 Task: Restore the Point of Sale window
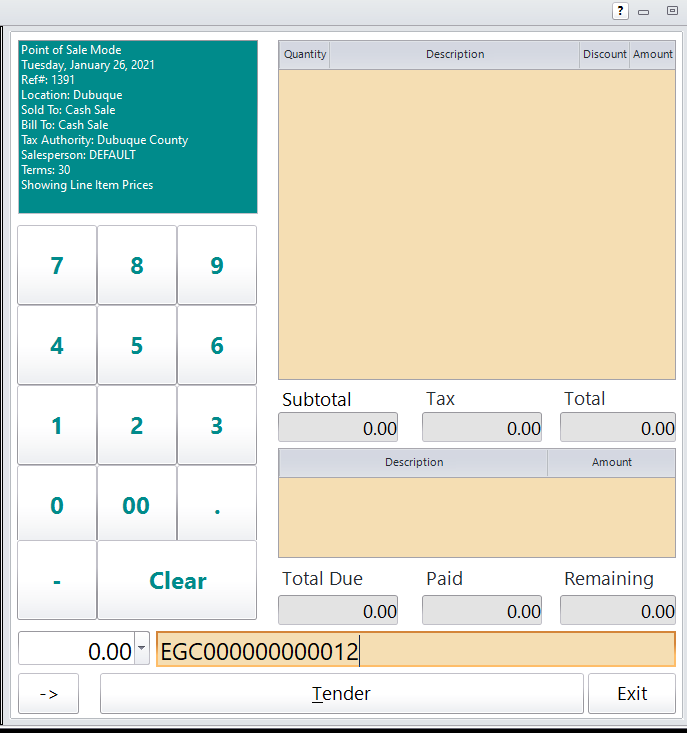coord(672,10)
